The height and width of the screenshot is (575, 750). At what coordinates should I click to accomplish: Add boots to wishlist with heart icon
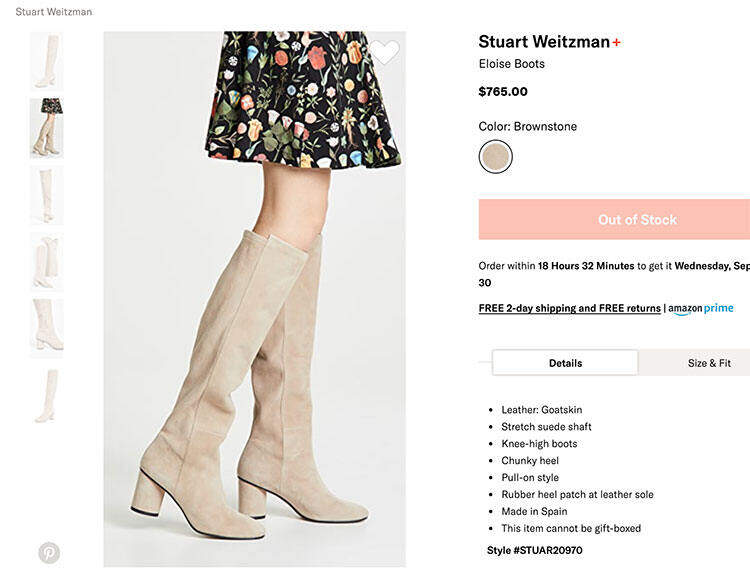coord(385,53)
